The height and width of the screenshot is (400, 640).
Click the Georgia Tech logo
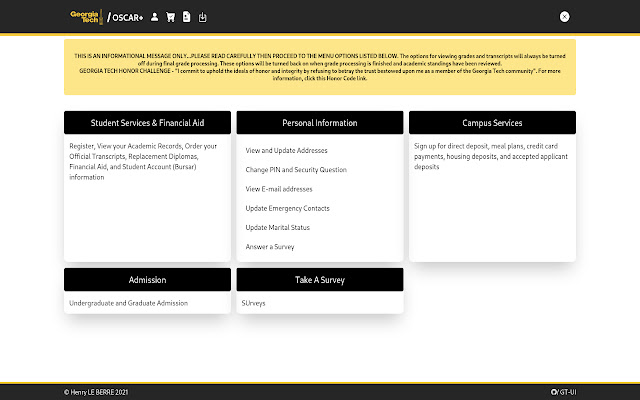(x=85, y=16)
